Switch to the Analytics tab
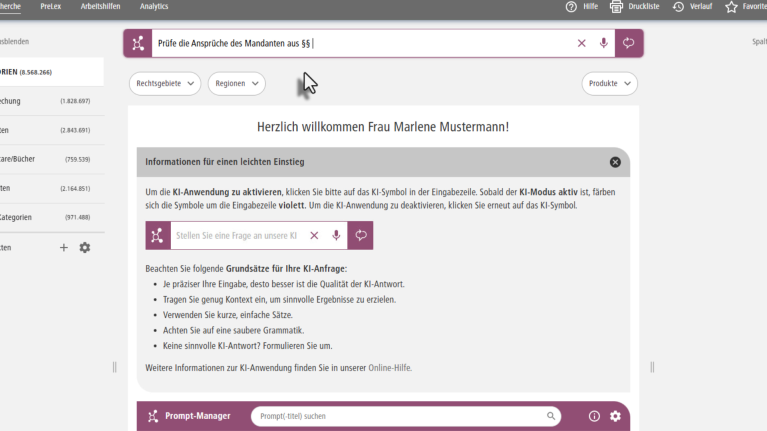 [154, 6]
